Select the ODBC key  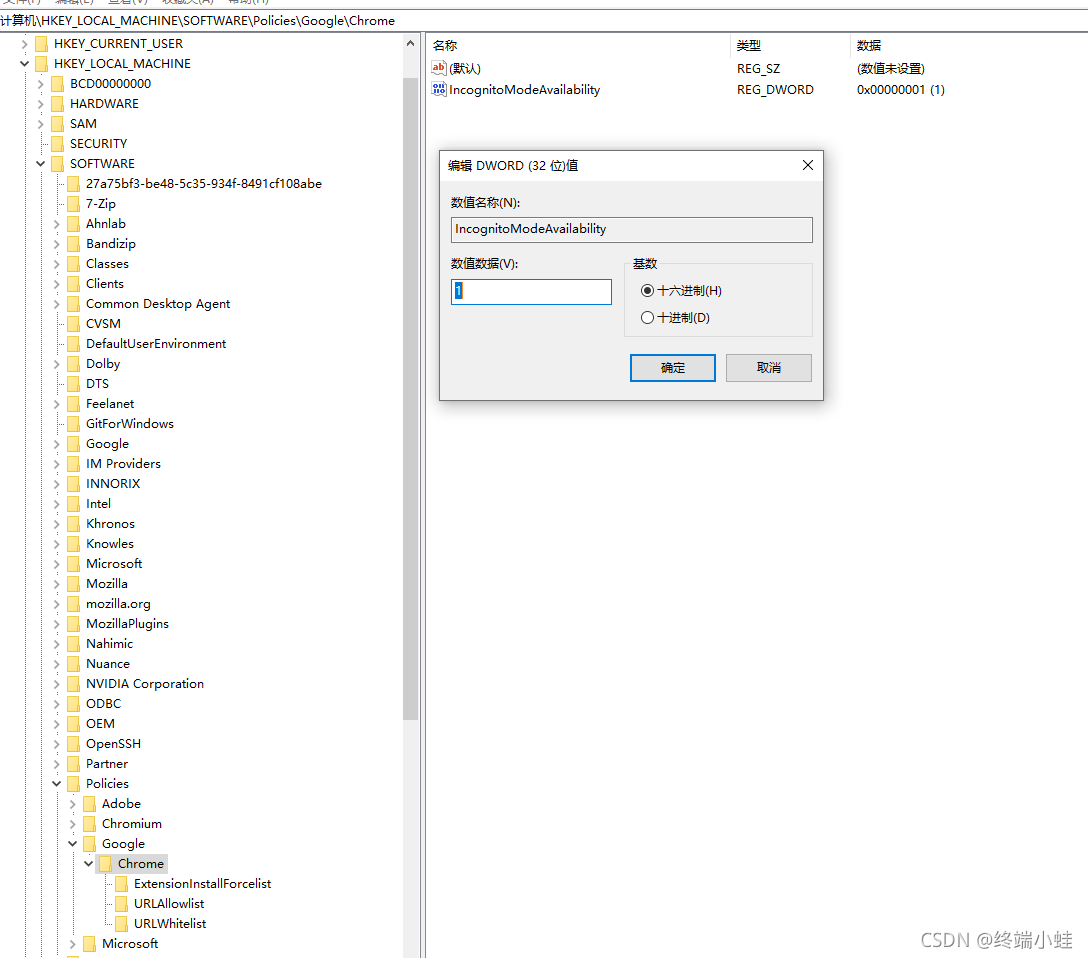103,703
